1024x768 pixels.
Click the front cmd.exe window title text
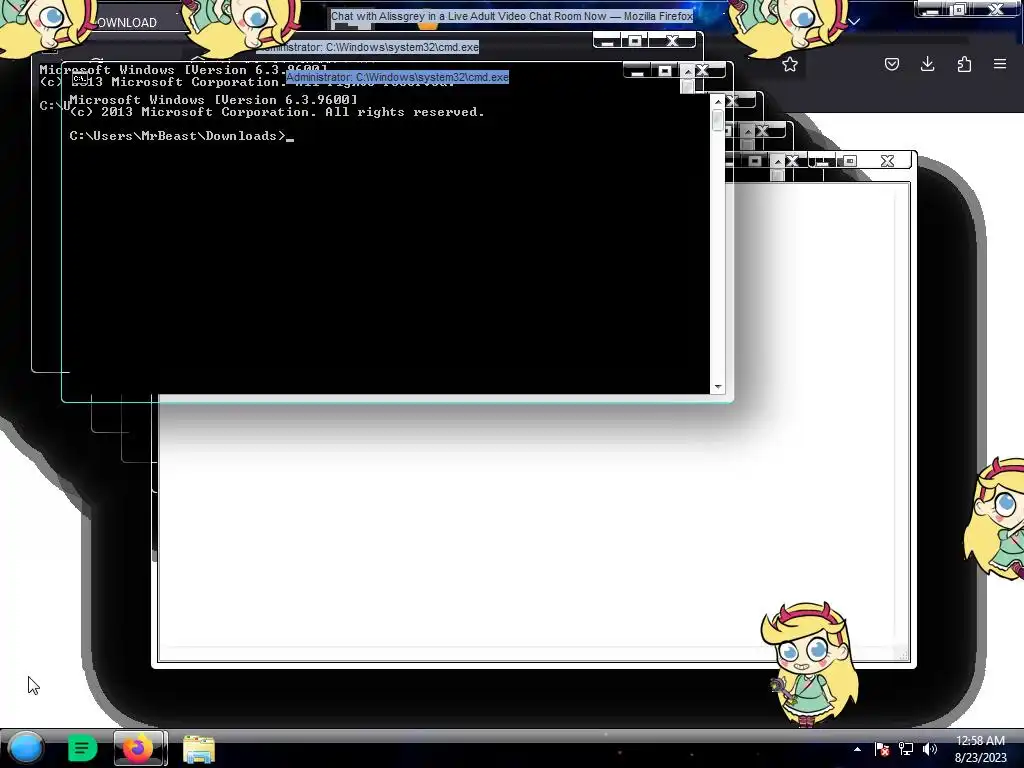[397, 77]
